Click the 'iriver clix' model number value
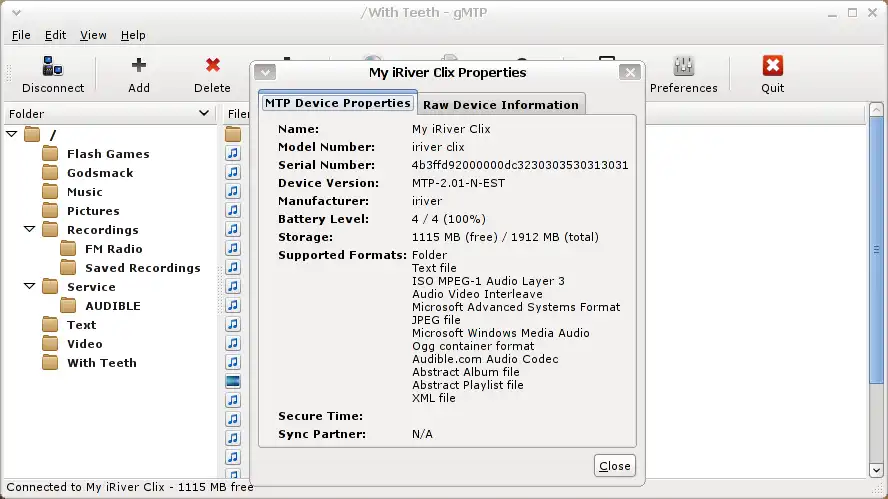The width and height of the screenshot is (888, 499). tap(438, 147)
